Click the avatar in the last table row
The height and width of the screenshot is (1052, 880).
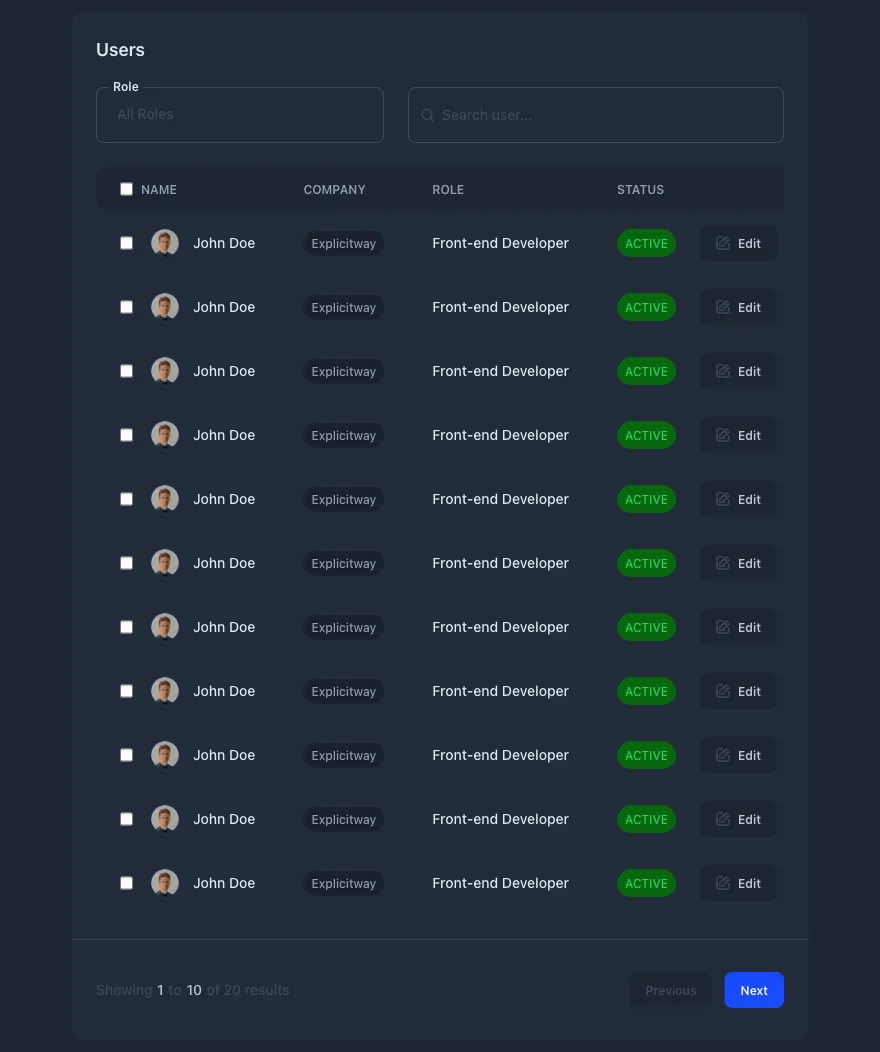(165, 883)
